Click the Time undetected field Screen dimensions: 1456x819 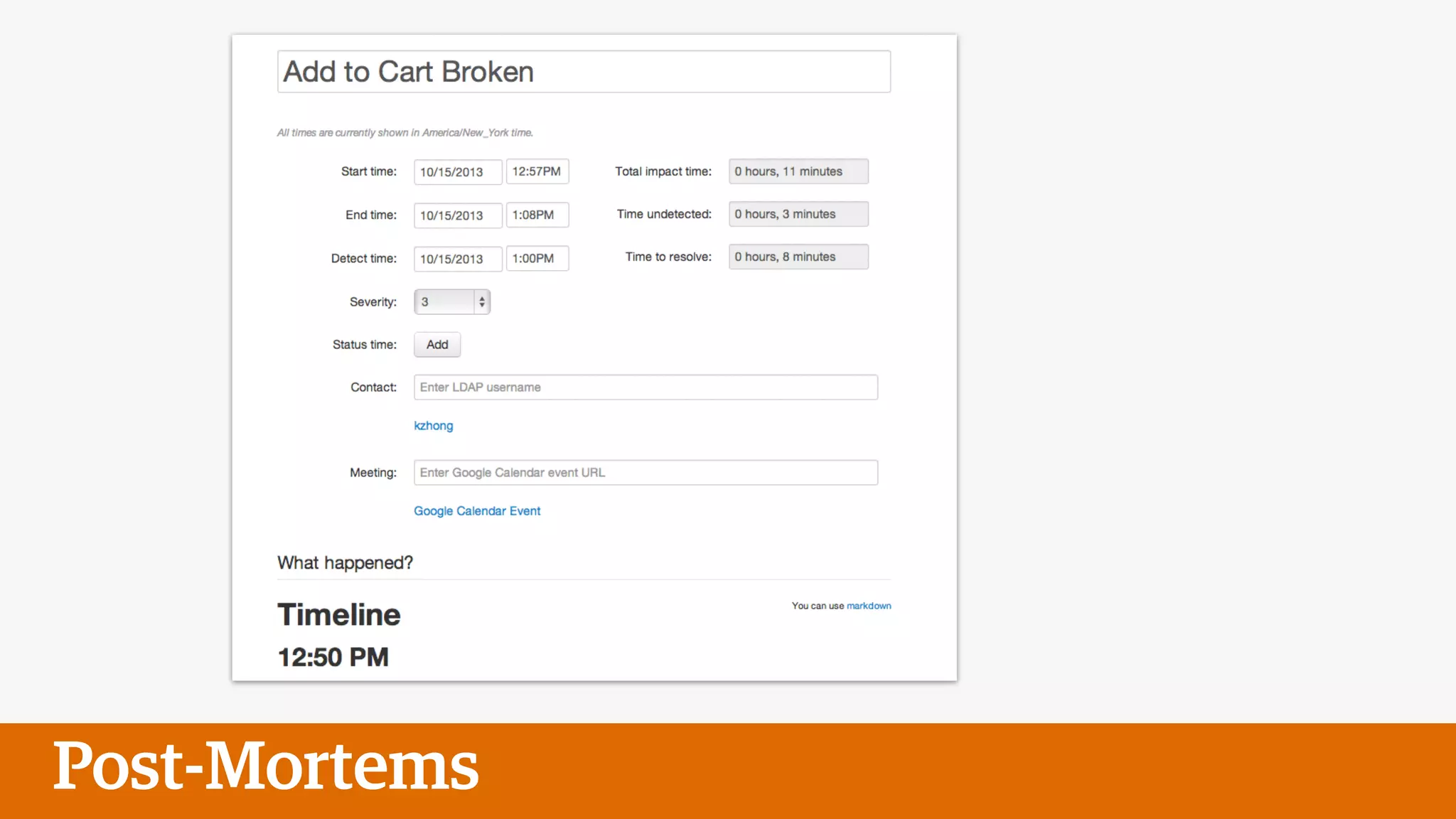pos(798,214)
